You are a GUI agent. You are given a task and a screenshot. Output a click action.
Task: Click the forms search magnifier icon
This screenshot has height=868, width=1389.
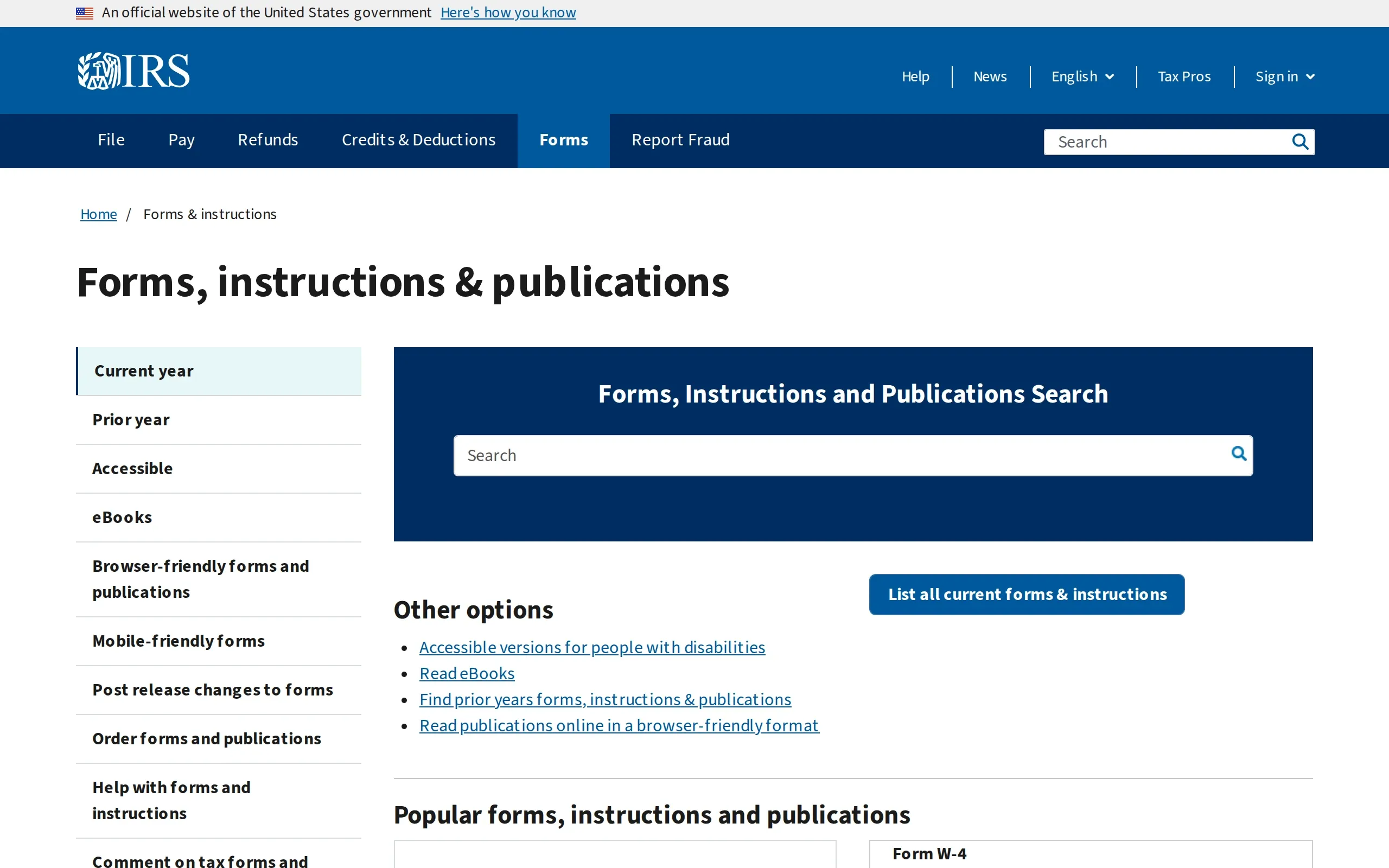pyautogui.click(x=1239, y=454)
